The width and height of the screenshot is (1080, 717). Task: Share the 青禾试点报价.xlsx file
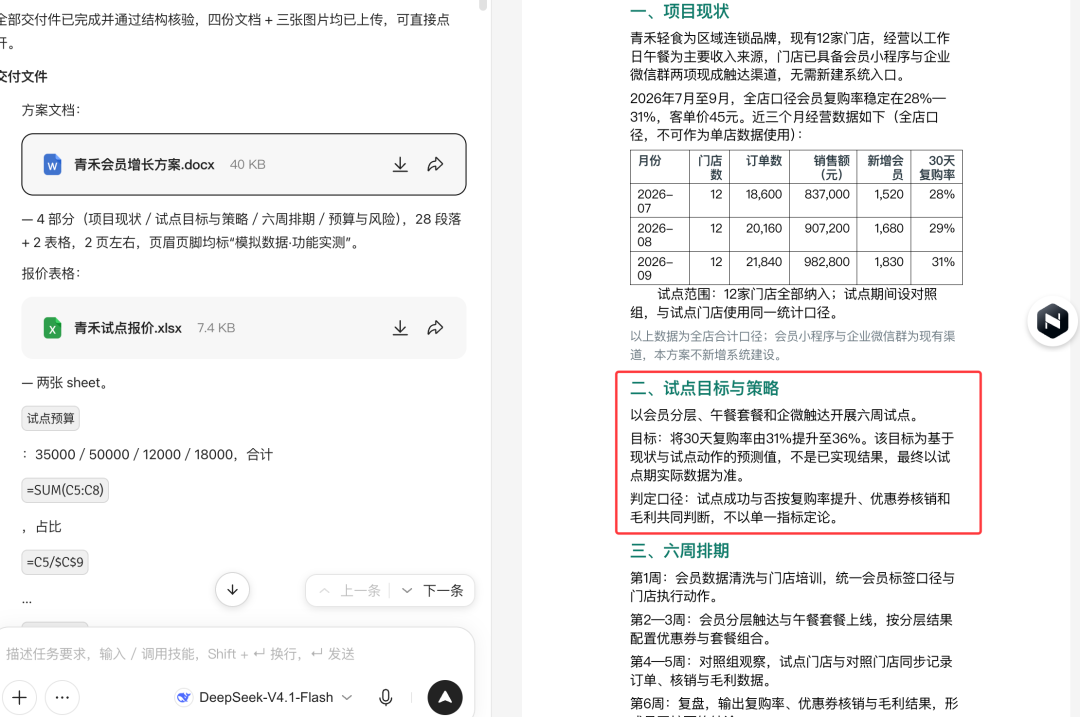435,328
